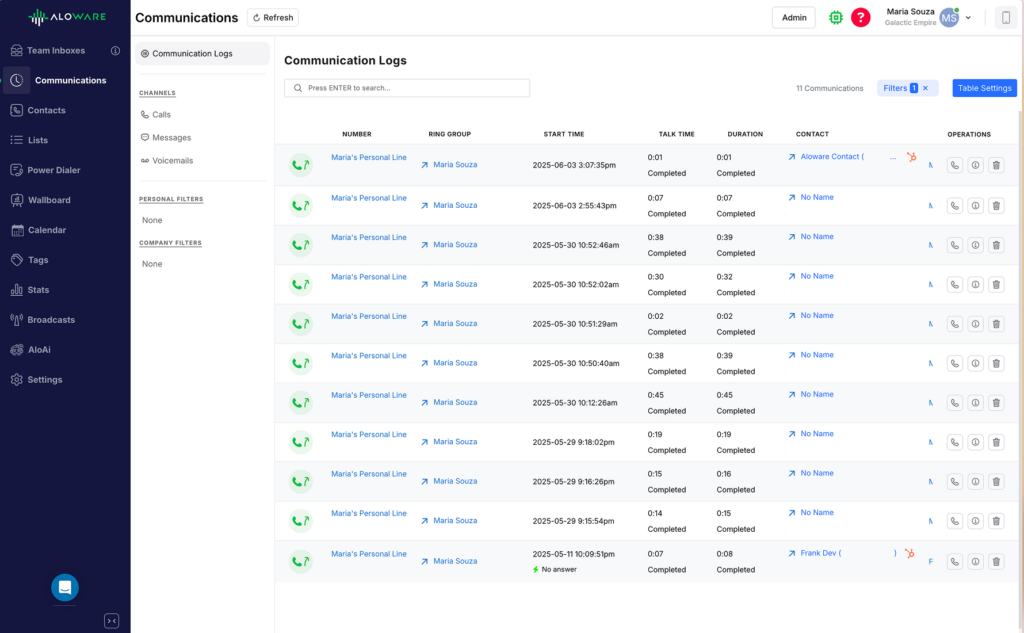
Task: Click the Tags sidebar icon
Action: (17, 259)
